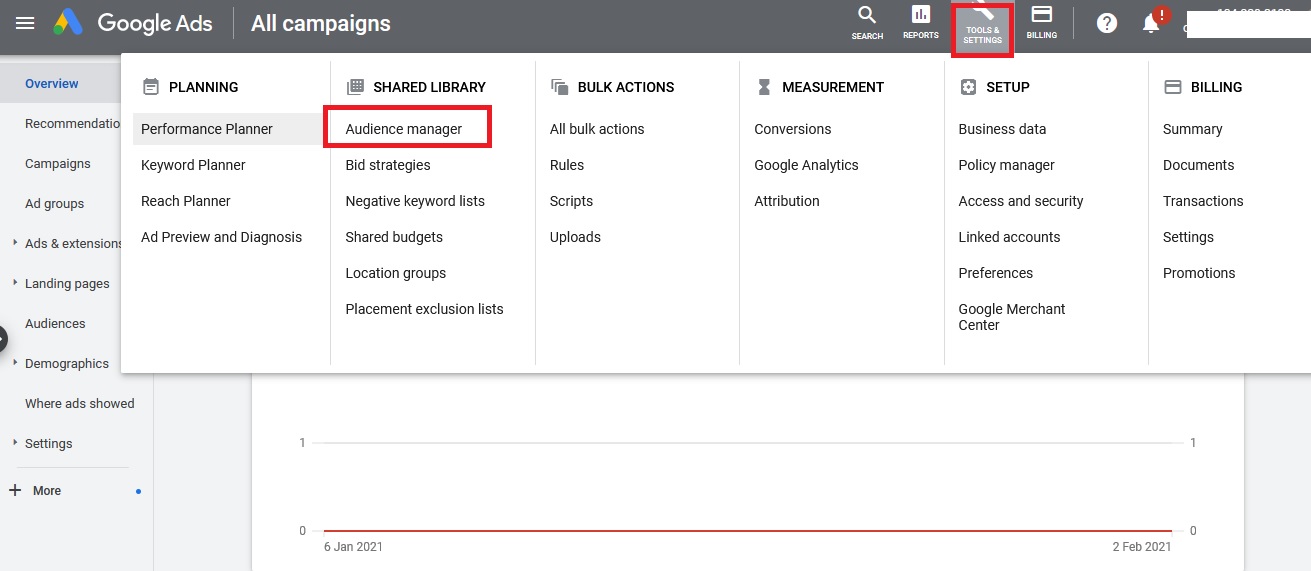1311x571 pixels.
Task: Open Negative keyword lists
Action: pos(415,201)
